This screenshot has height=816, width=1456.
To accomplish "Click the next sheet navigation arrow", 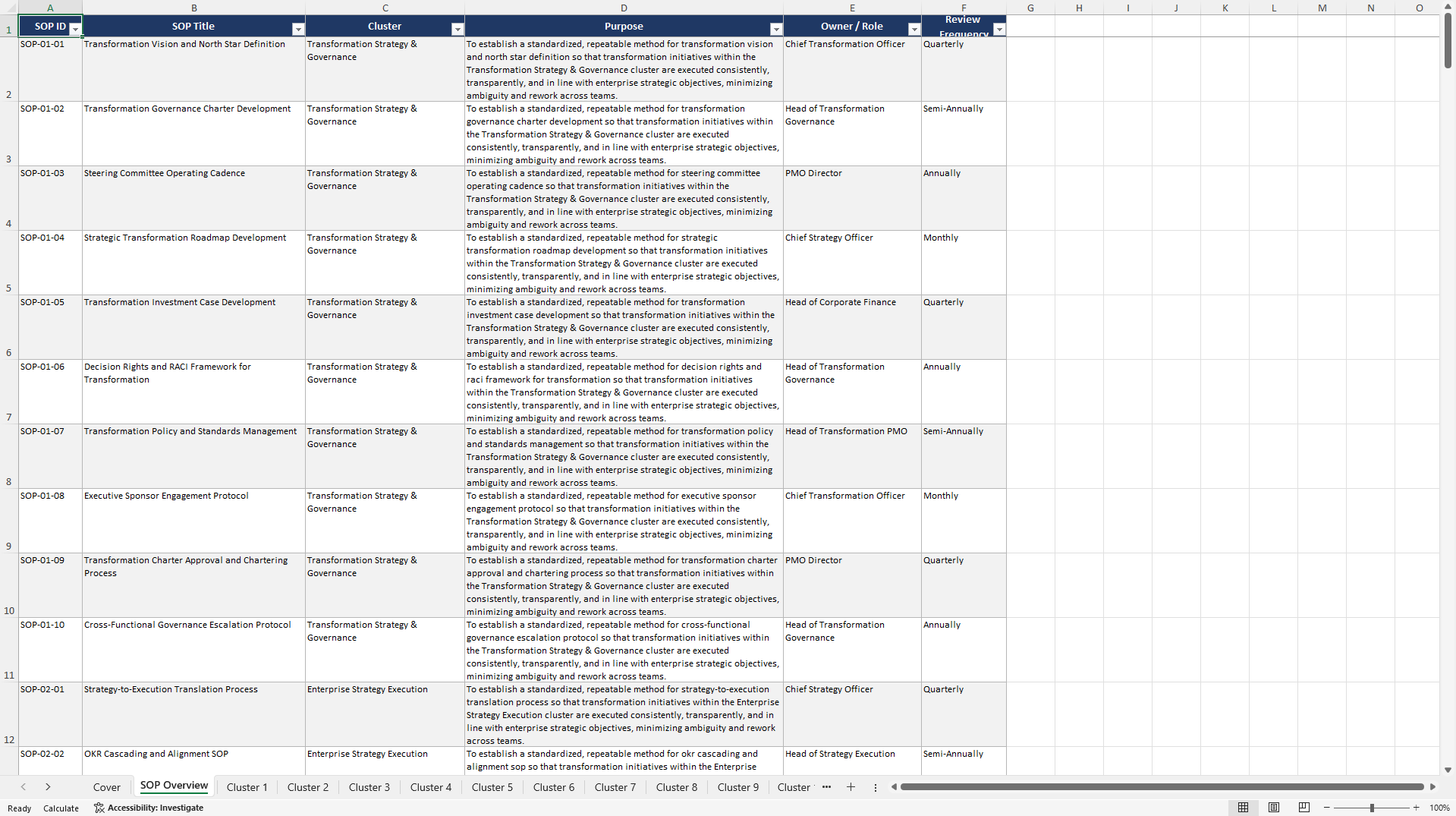I will [x=48, y=787].
